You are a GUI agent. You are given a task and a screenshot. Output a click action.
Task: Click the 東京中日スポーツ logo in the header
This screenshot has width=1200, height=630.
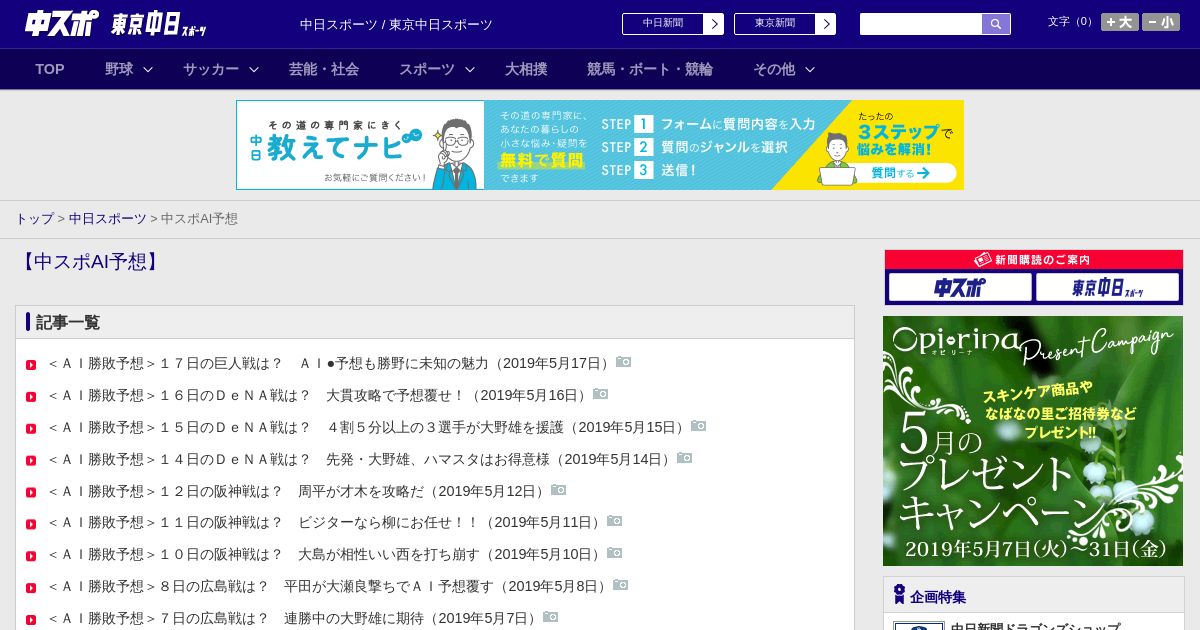(159, 24)
